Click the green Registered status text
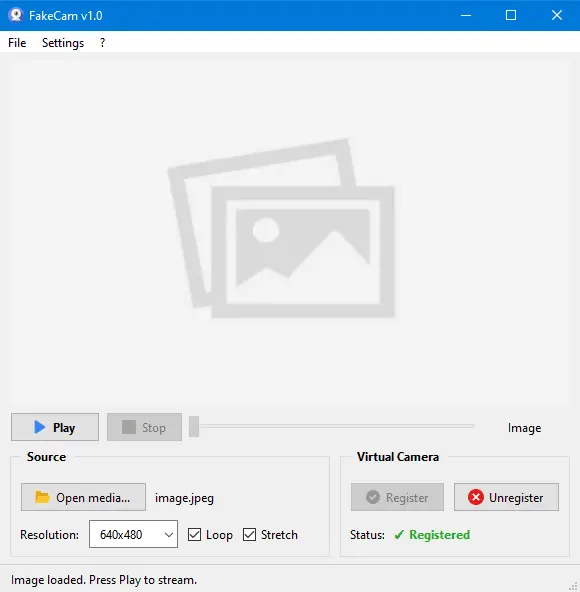 point(440,535)
